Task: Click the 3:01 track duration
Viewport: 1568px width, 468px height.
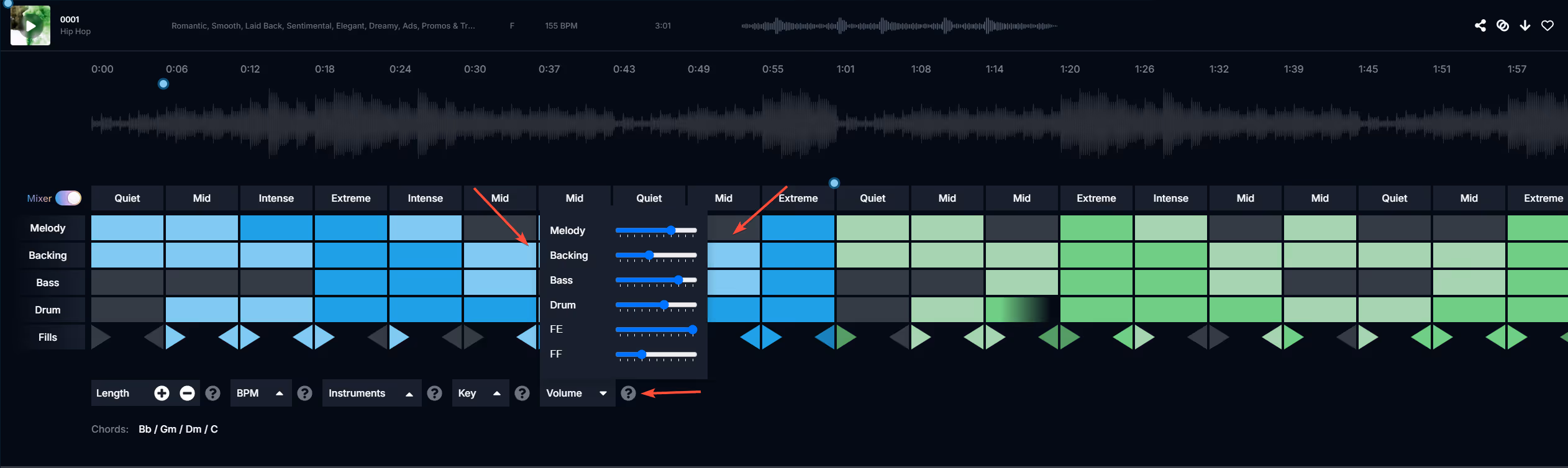Action: (663, 25)
